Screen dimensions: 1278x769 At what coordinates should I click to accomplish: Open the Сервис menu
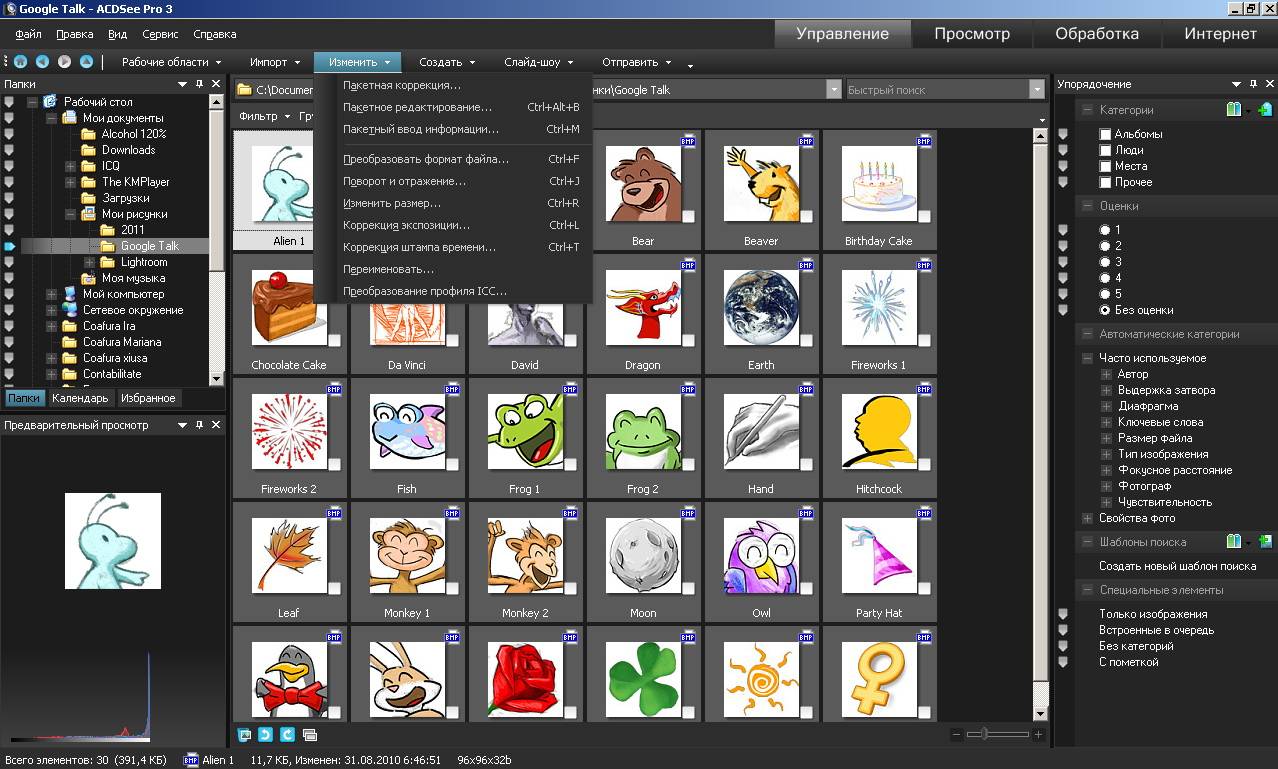coord(160,34)
